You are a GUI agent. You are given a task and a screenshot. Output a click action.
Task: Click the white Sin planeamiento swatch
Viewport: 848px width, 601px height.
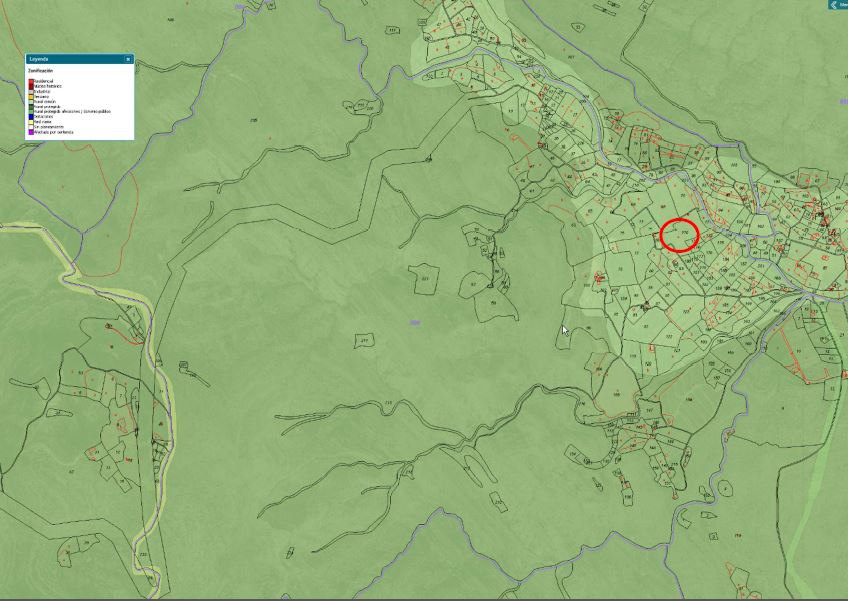click(31, 126)
